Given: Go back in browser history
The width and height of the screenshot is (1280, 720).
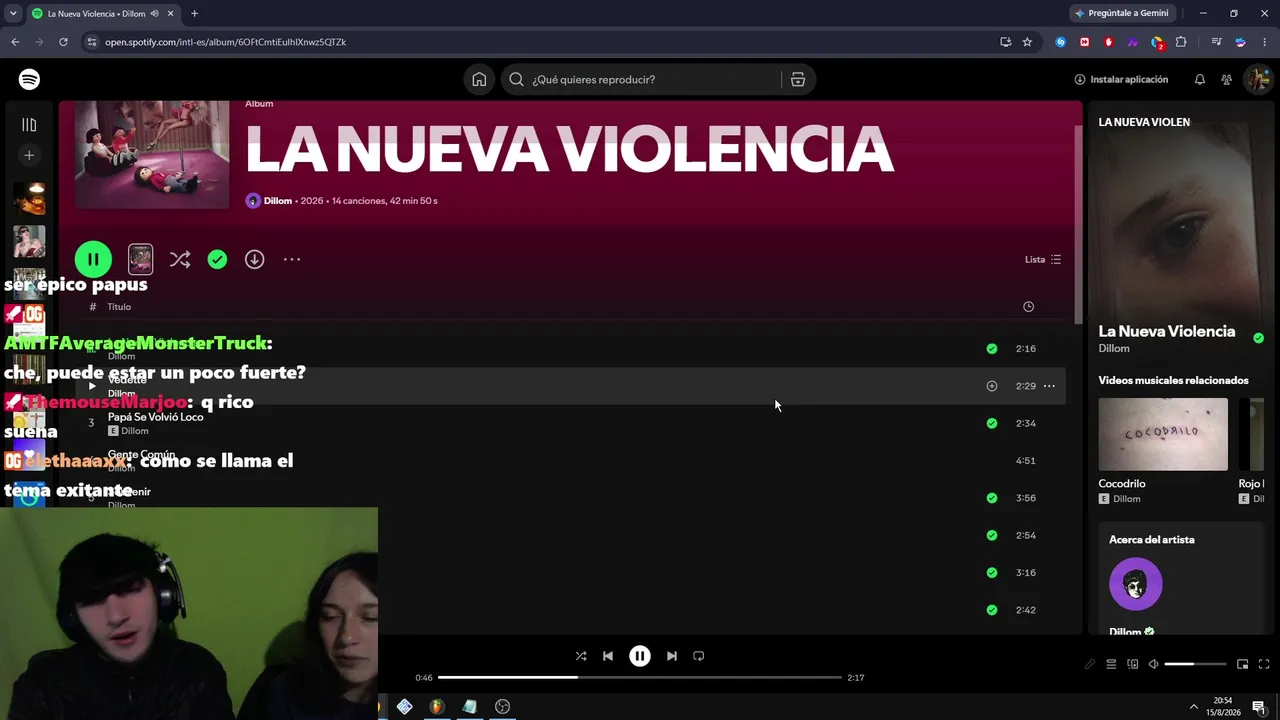Looking at the screenshot, I should tap(15, 42).
